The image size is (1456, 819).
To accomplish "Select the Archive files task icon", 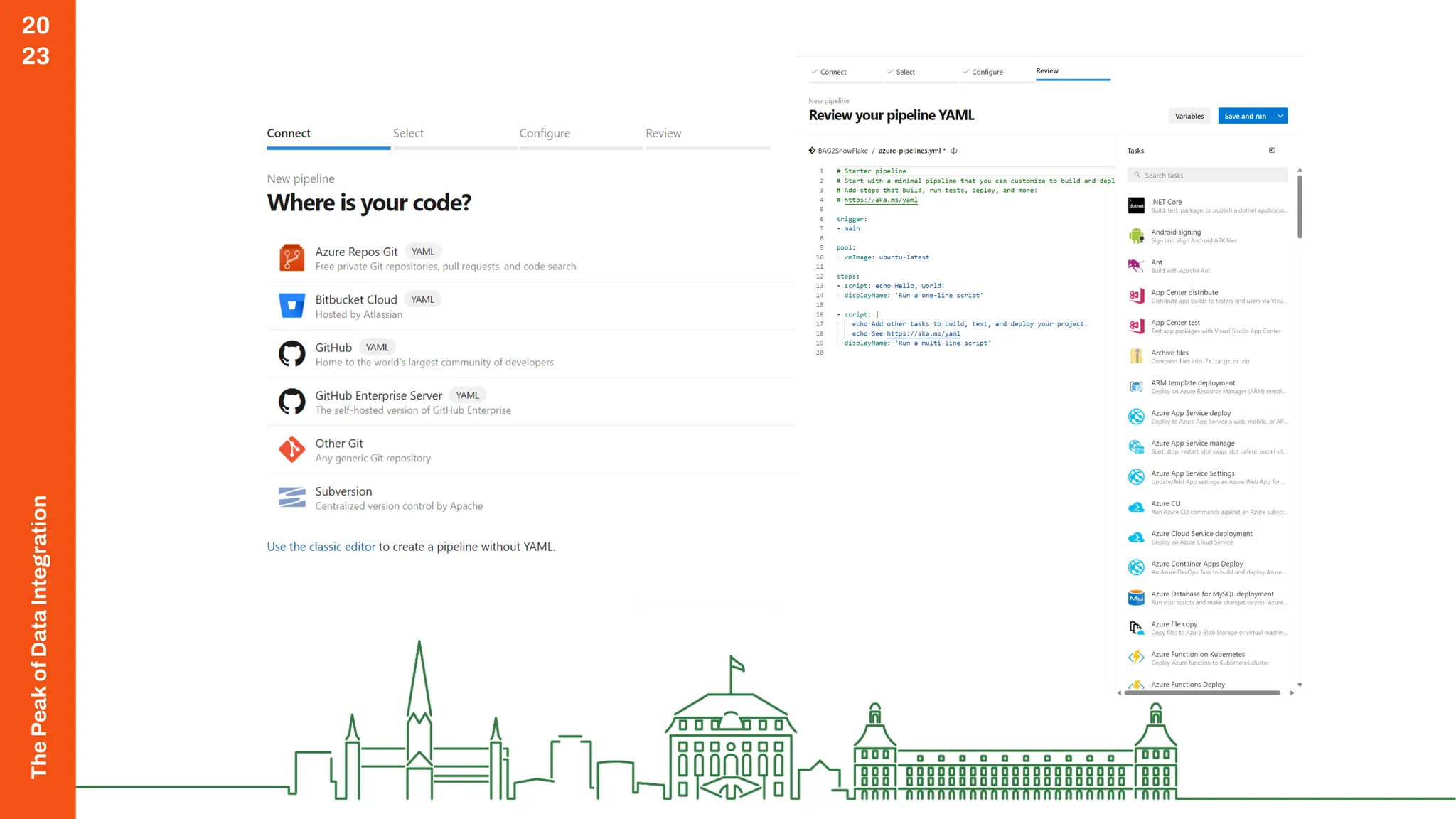I will click(1136, 356).
